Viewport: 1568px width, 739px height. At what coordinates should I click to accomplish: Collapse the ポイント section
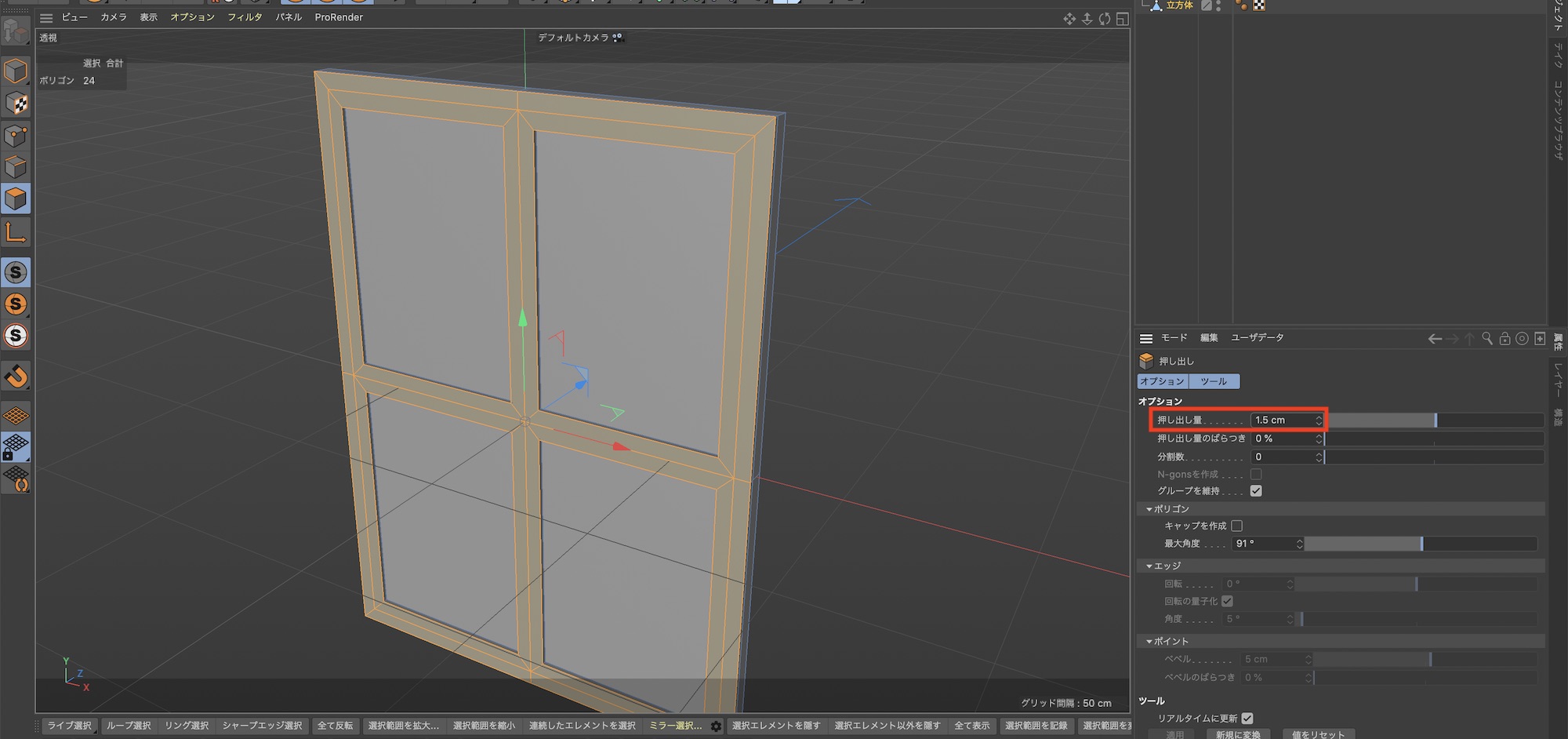(1149, 641)
